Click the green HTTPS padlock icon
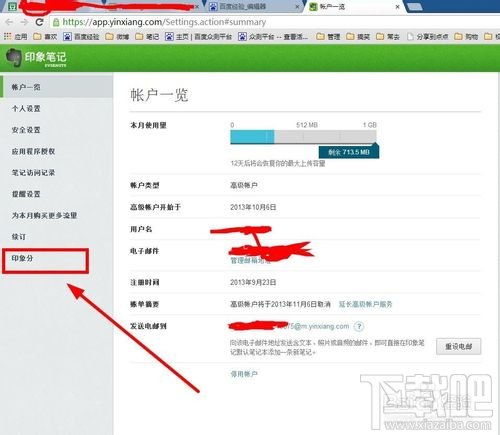This screenshot has height=435, width=500. click(x=56, y=22)
